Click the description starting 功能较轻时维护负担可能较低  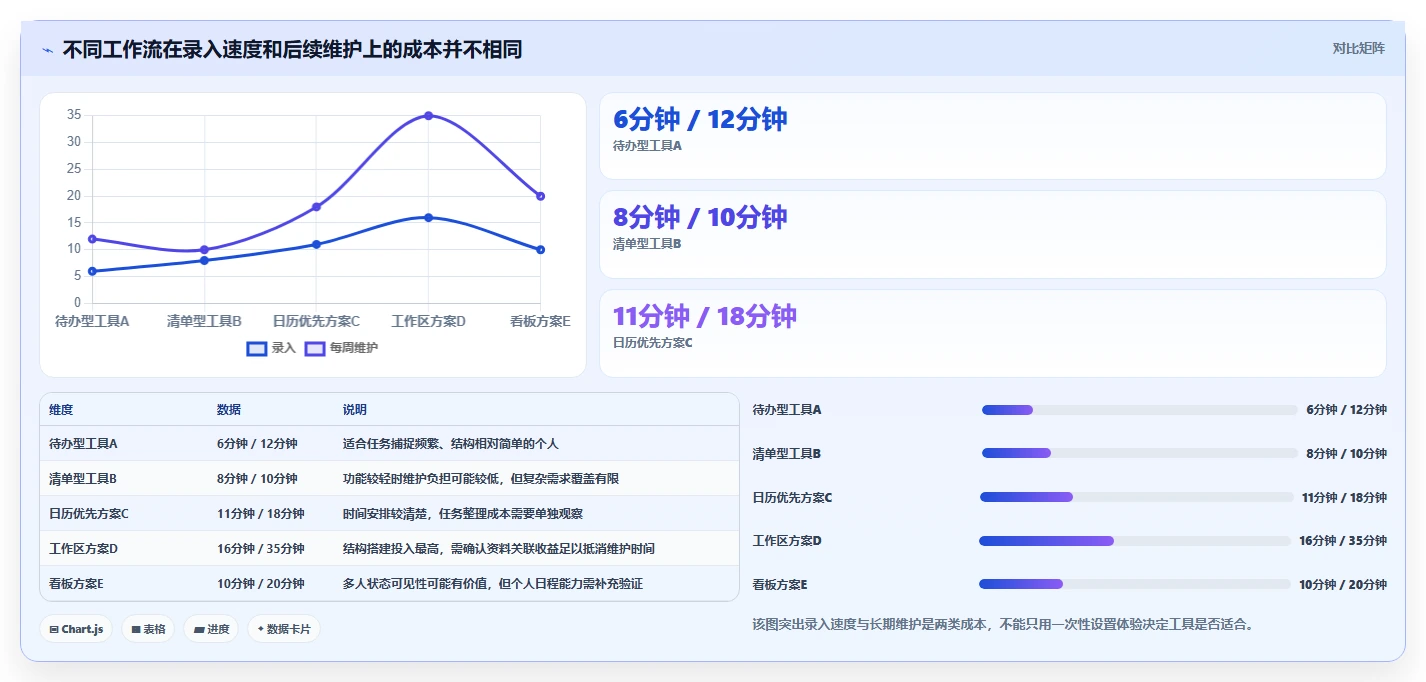tap(481, 479)
